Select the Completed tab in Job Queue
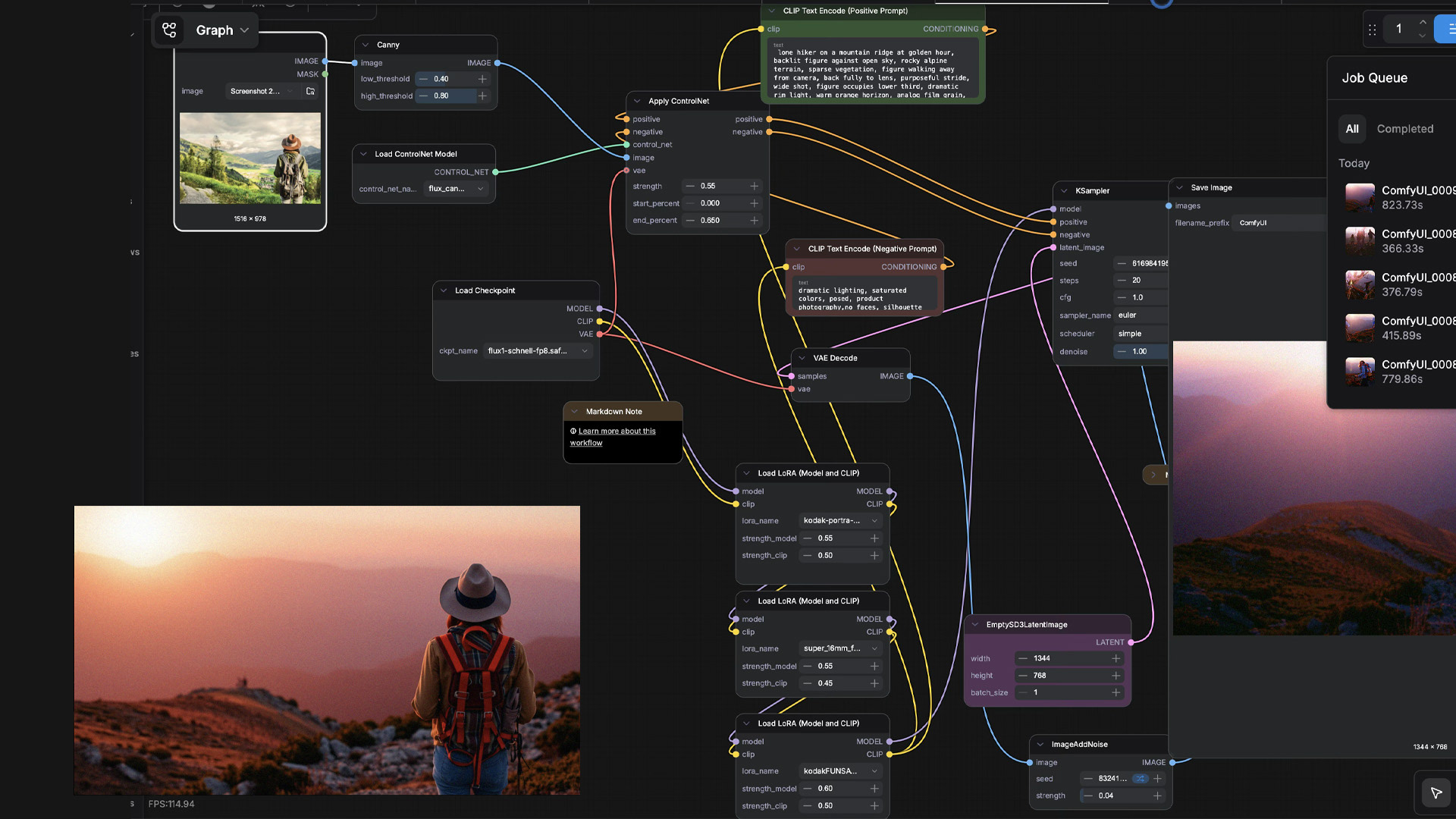 pyautogui.click(x=1405, y=129)
